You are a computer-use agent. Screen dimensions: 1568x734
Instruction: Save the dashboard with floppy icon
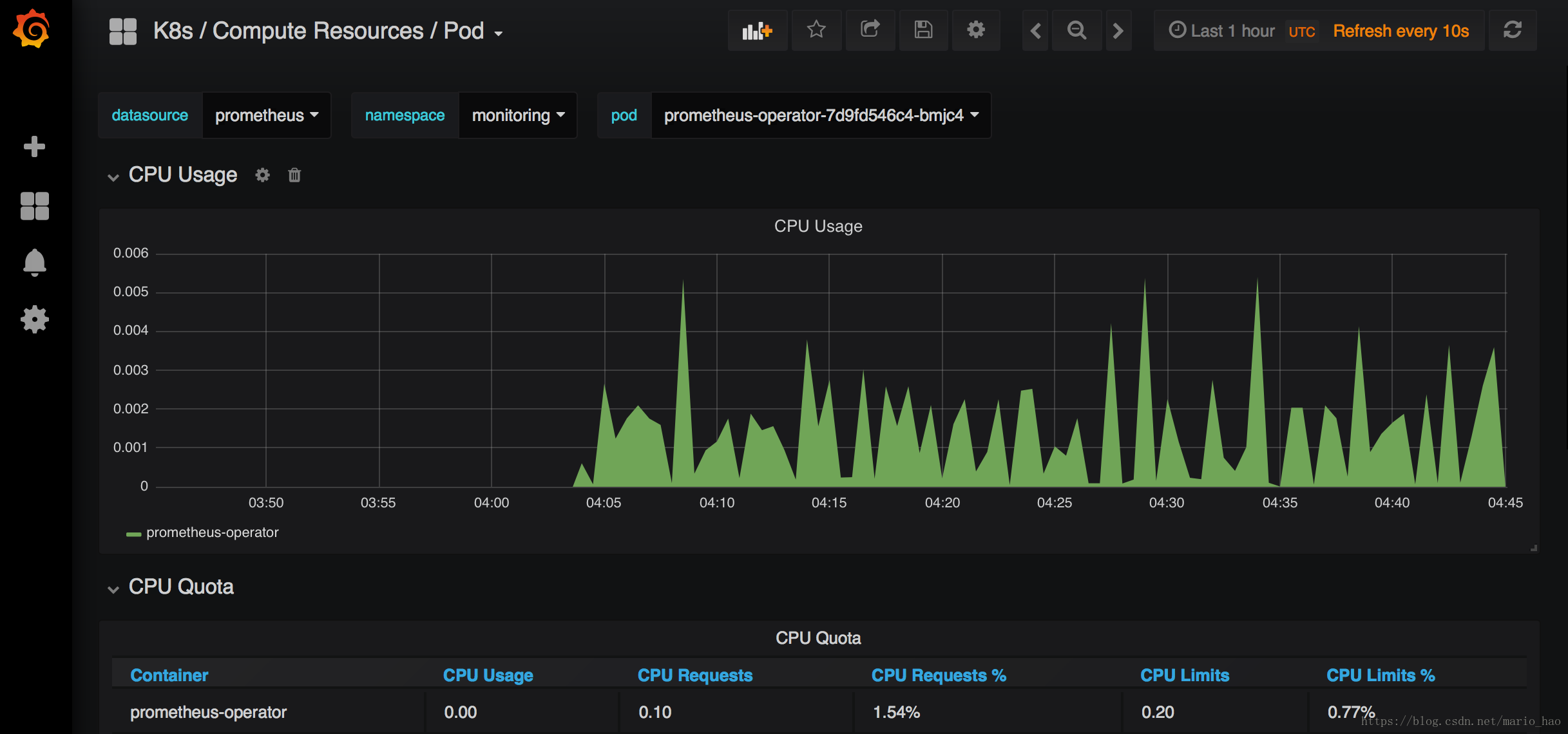tap(923, 30)
